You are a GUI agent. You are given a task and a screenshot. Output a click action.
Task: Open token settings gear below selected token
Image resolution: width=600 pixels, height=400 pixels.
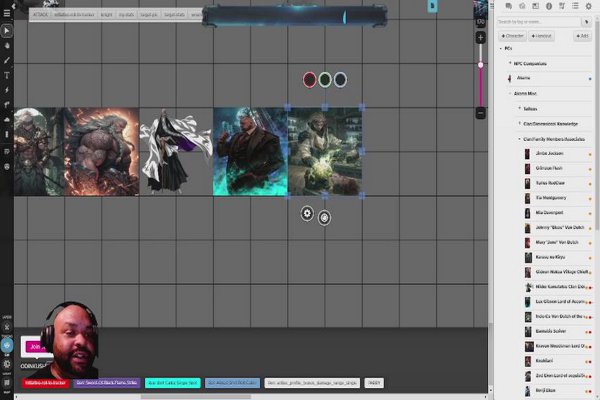[x=307, y=214]
